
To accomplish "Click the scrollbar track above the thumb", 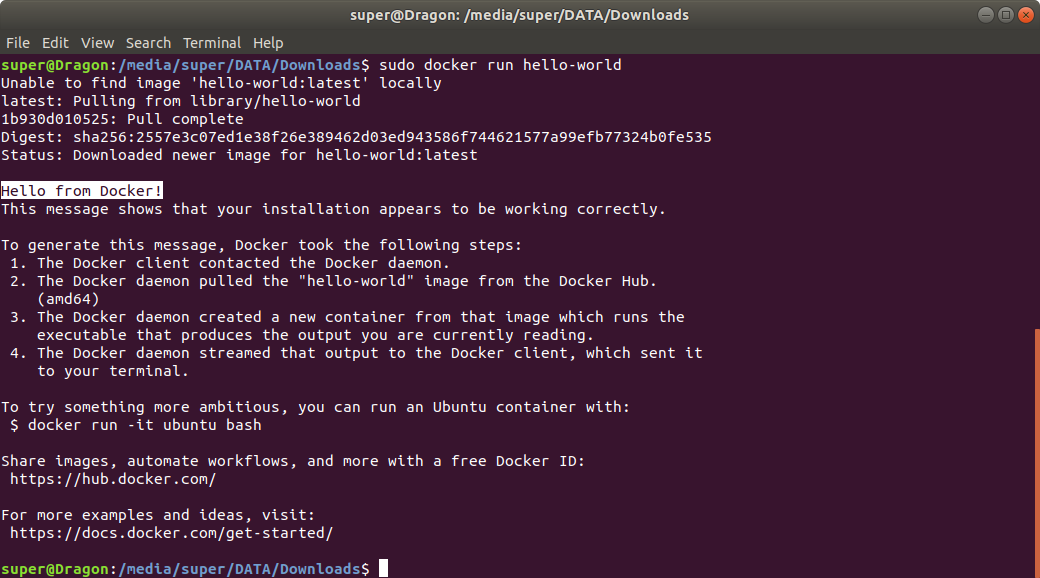I will tap(1037, 191).
